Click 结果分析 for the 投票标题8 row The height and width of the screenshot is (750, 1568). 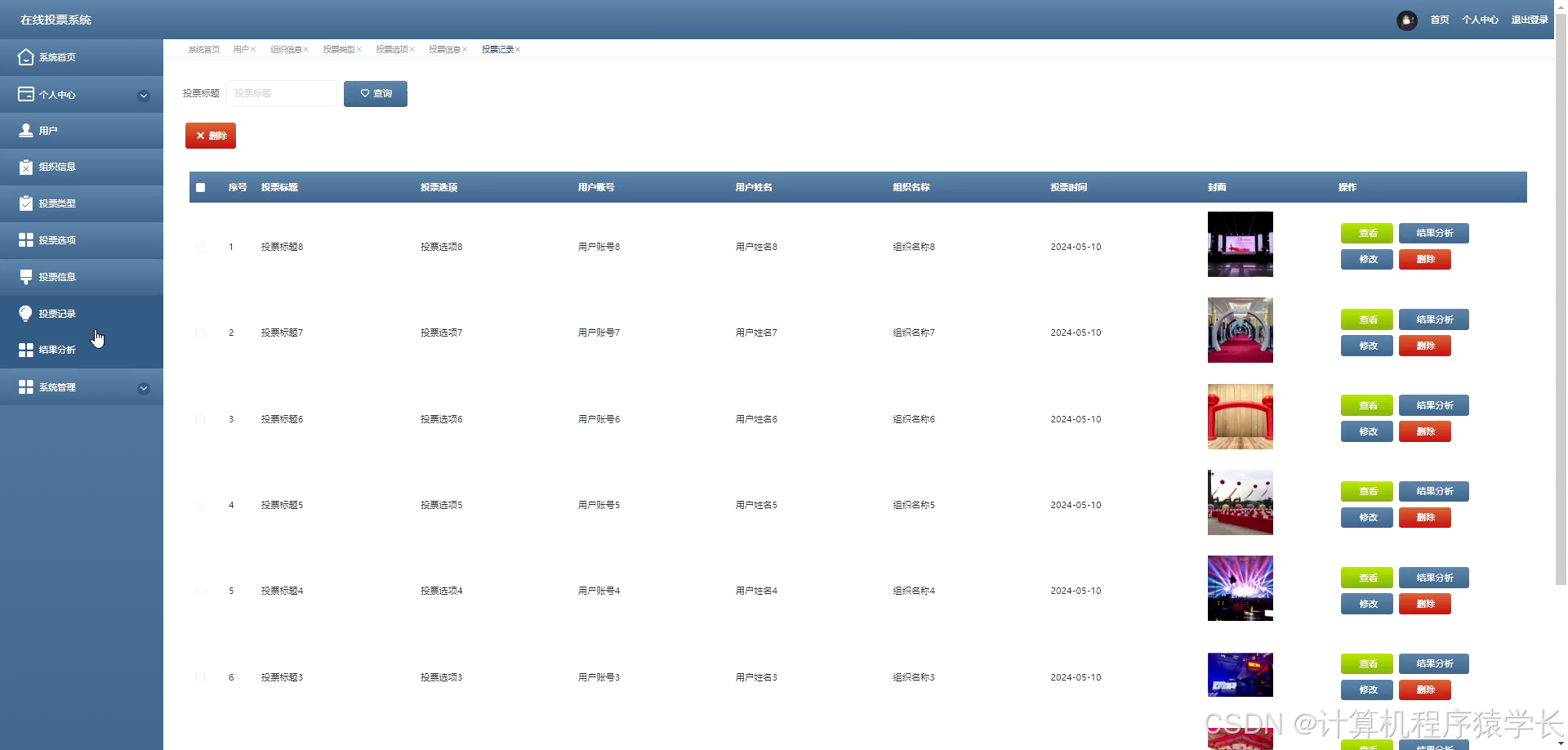click(x=1434, y=234)
